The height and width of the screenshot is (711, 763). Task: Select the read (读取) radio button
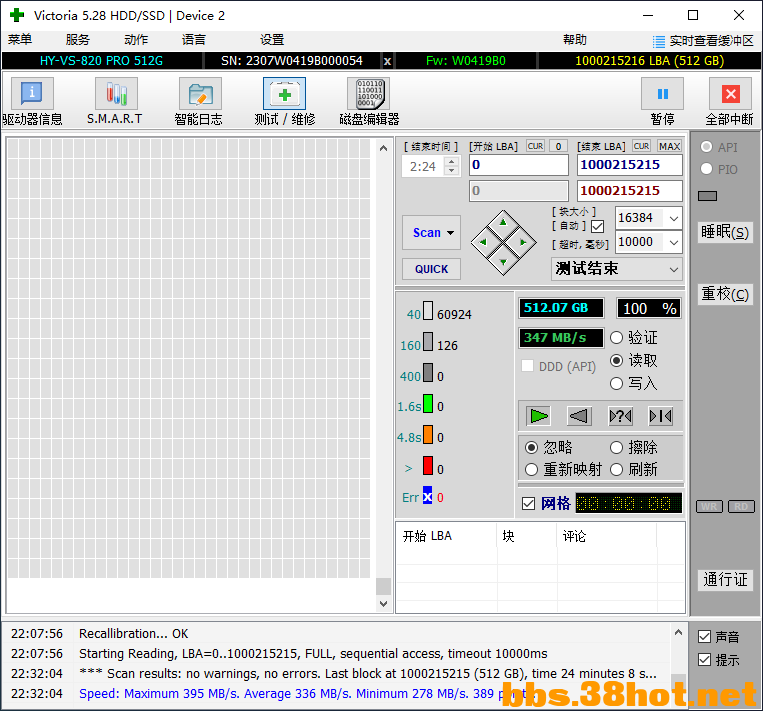tap(616, 361)
